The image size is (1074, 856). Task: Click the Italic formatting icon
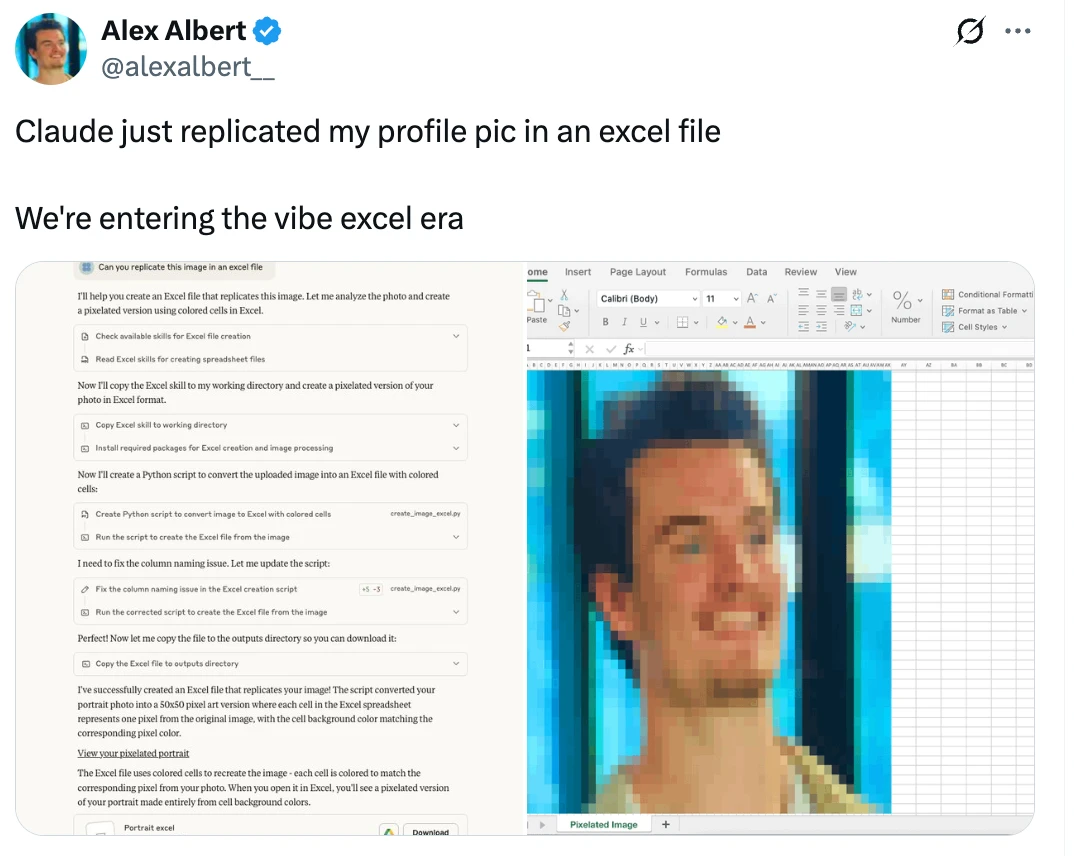click(x=624, y=322)
